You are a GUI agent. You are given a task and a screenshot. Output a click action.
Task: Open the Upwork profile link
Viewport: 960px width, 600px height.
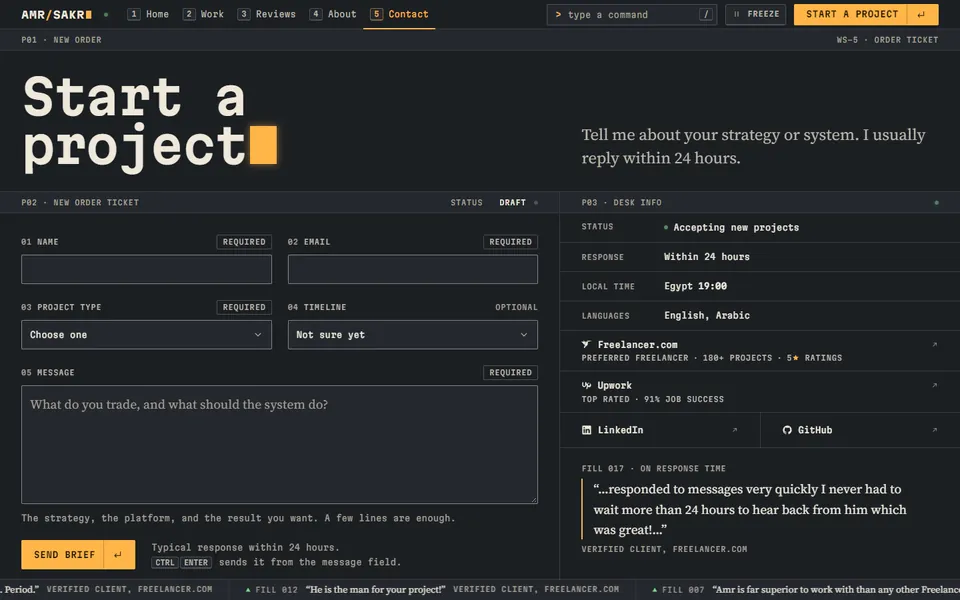tap(759, 392)
